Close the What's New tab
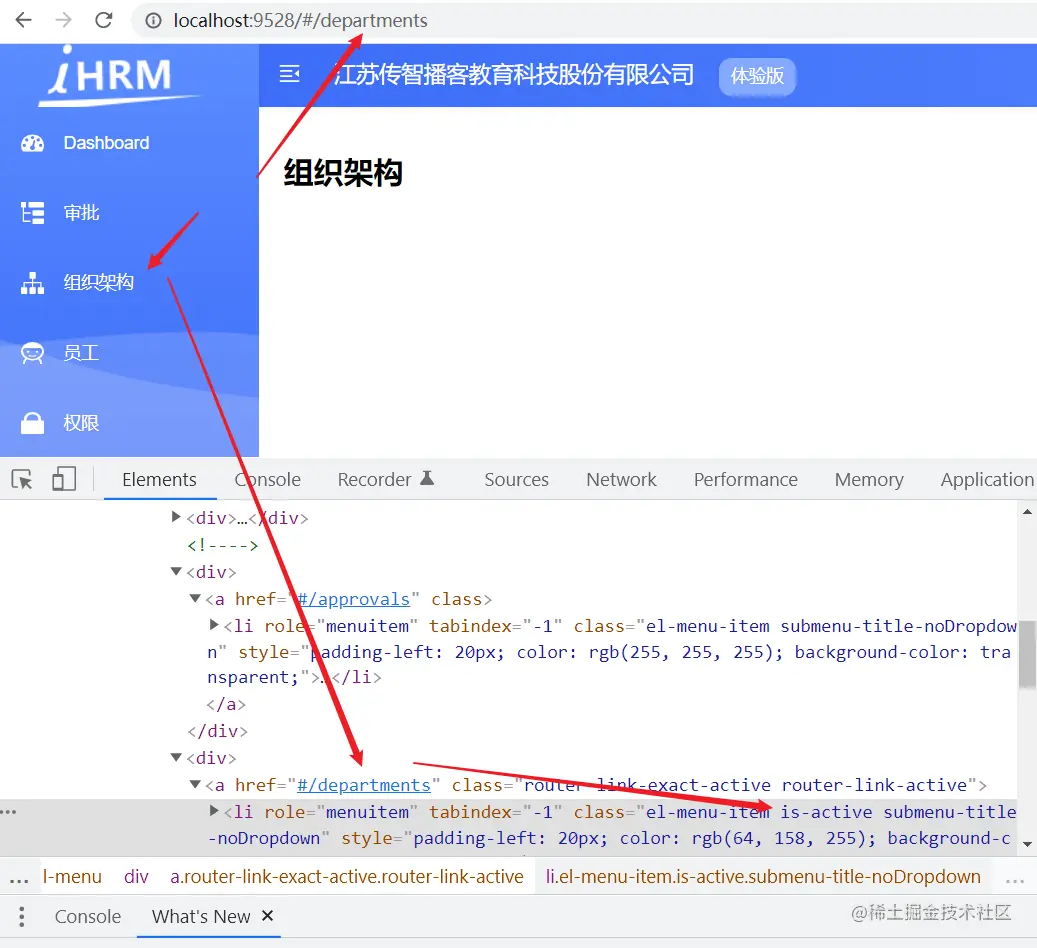The height and width of the screenshot is (948, 1037). coord(267,916)
